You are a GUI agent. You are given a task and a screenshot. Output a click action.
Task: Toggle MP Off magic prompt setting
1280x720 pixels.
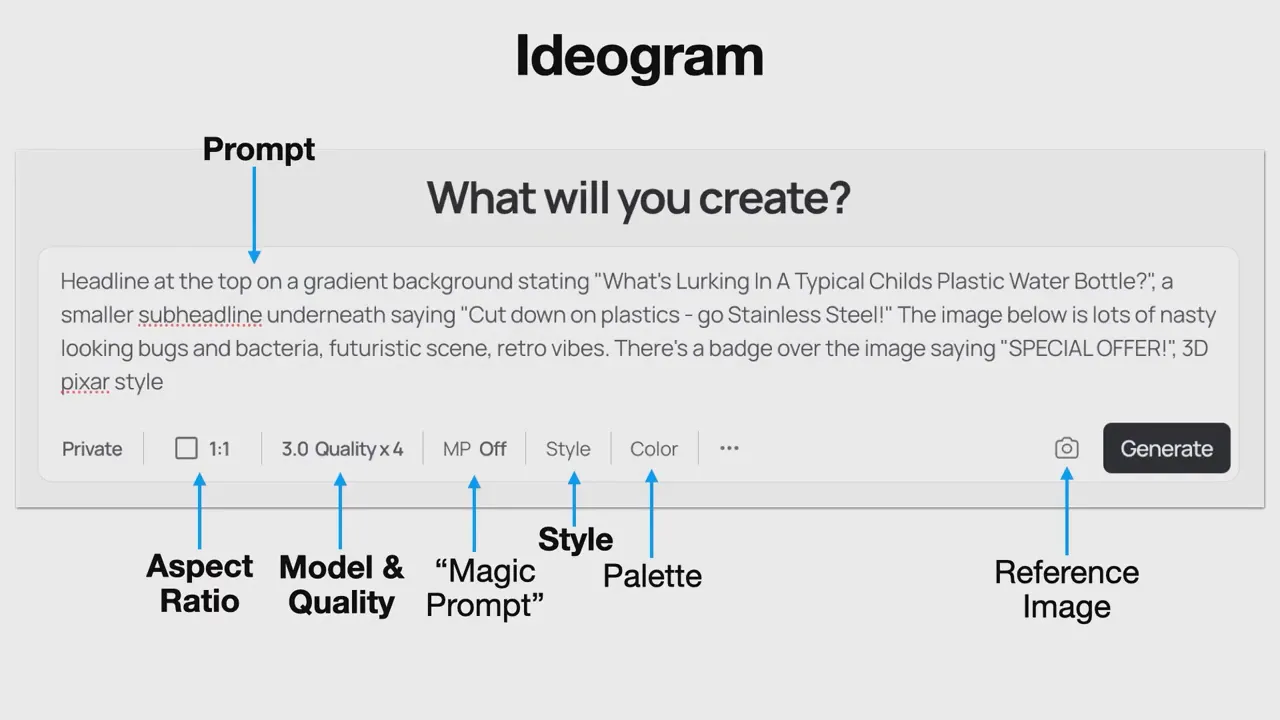tap(474, 449)
